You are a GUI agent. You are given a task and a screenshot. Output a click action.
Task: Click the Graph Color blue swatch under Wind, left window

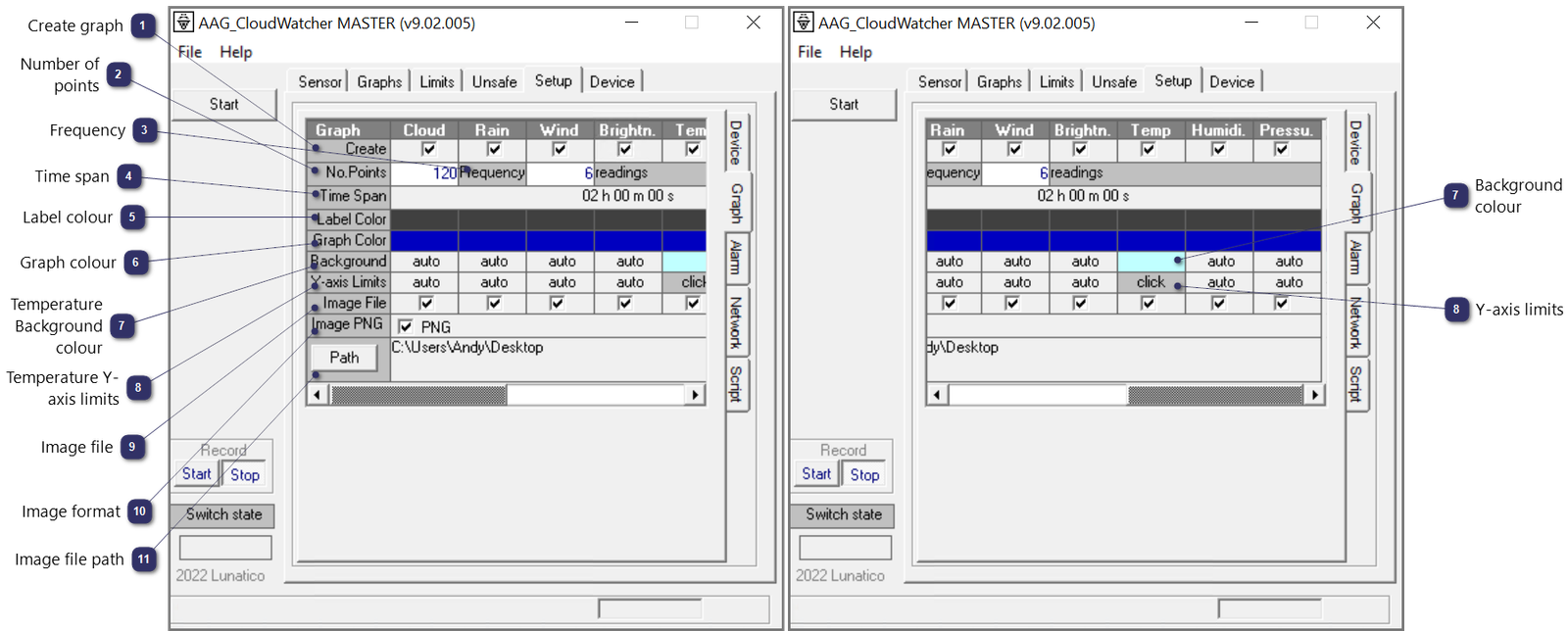tap(561, 240)
